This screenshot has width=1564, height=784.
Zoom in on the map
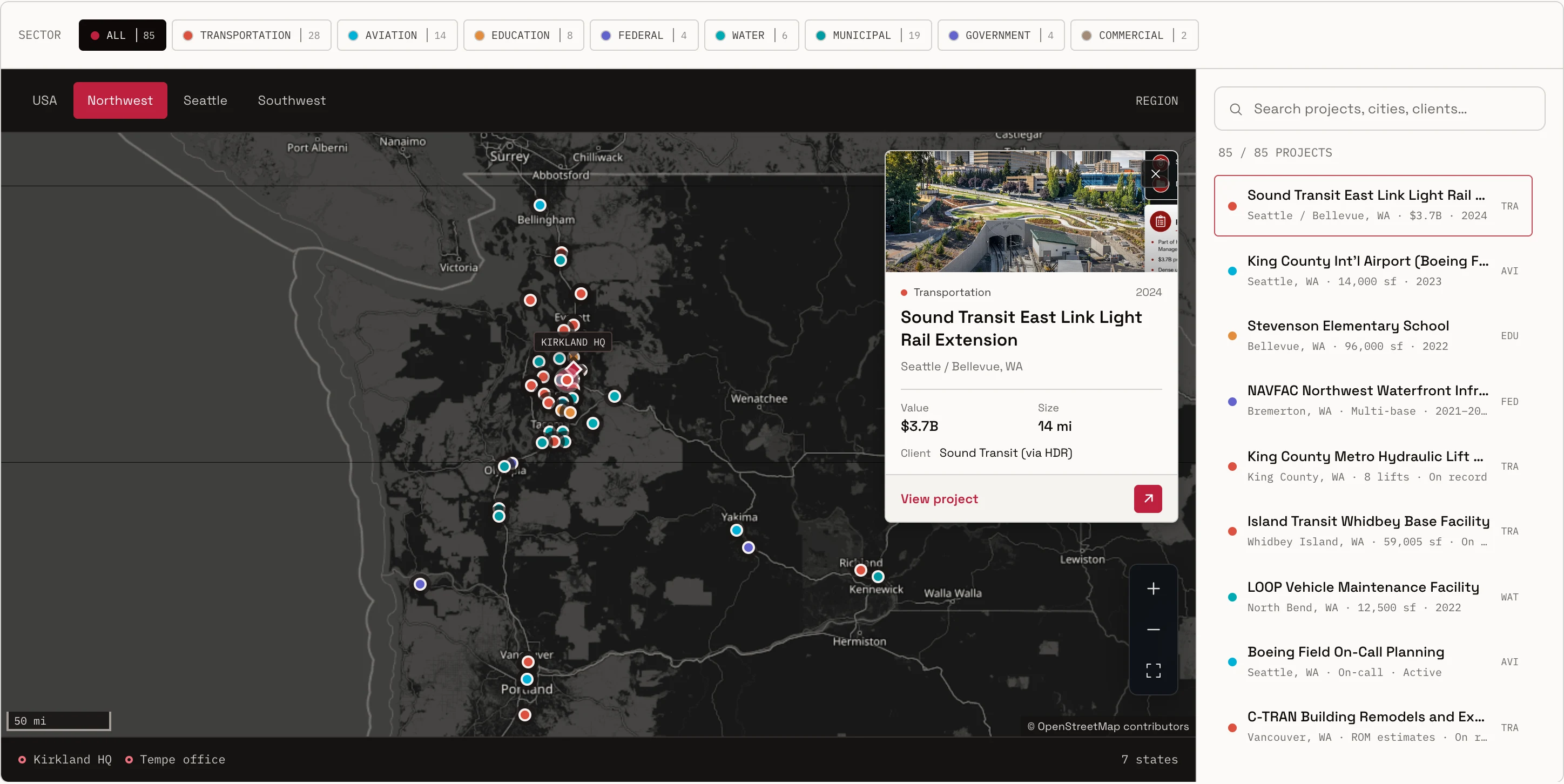(1153, 589)
